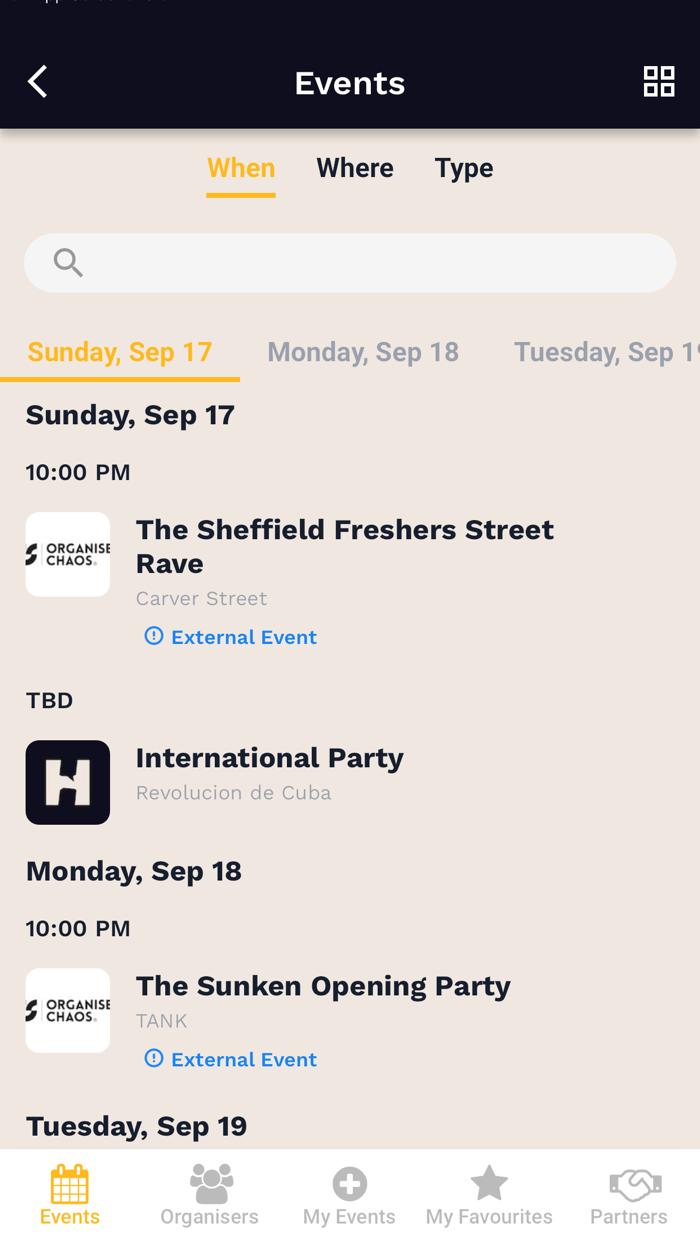This screenshot has width=700, height=1244.
Task: Tap the search magnifier icon
Action: tap(67, 262)
